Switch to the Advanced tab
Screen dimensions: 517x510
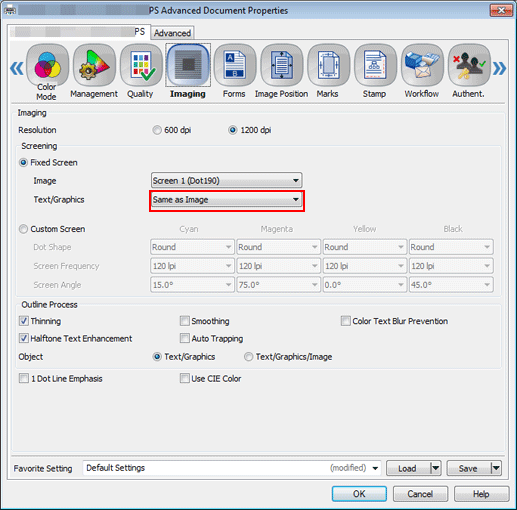172,33
